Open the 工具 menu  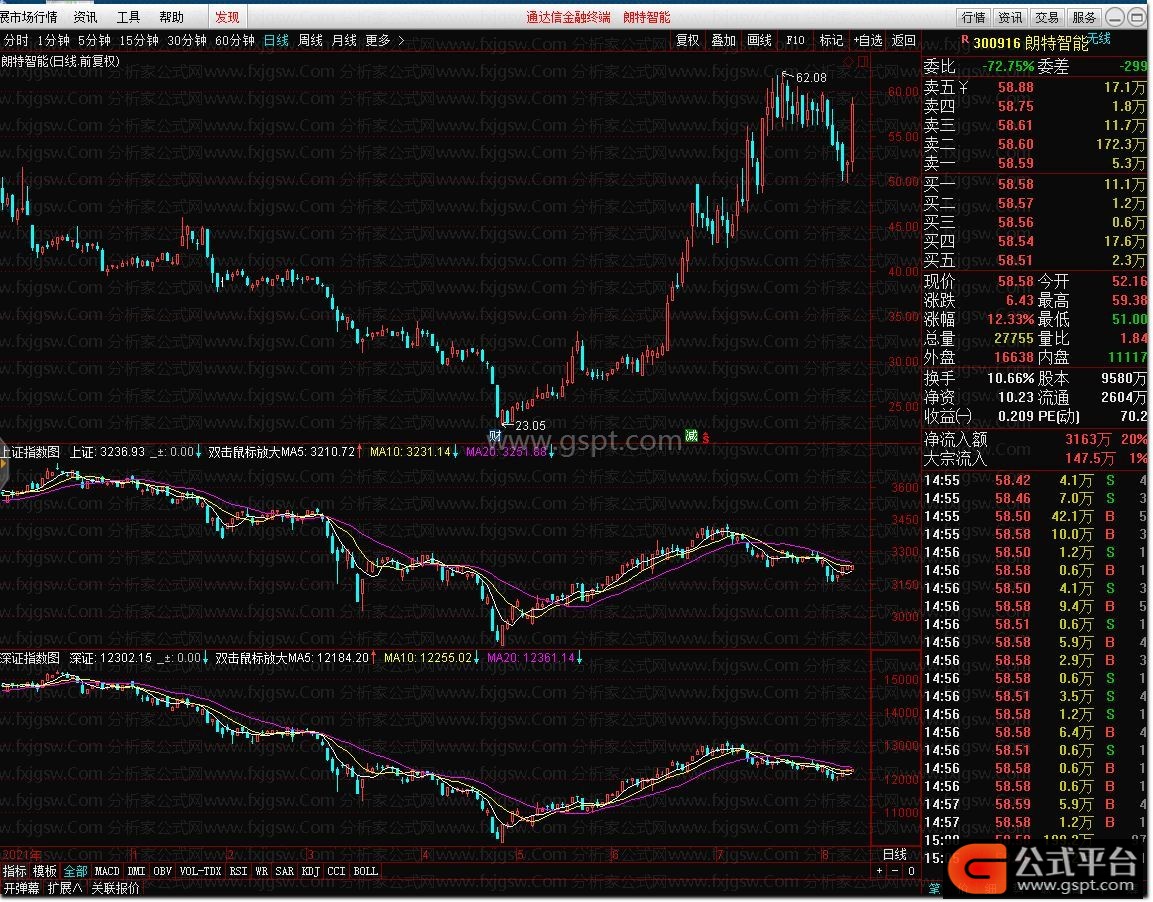128,17
